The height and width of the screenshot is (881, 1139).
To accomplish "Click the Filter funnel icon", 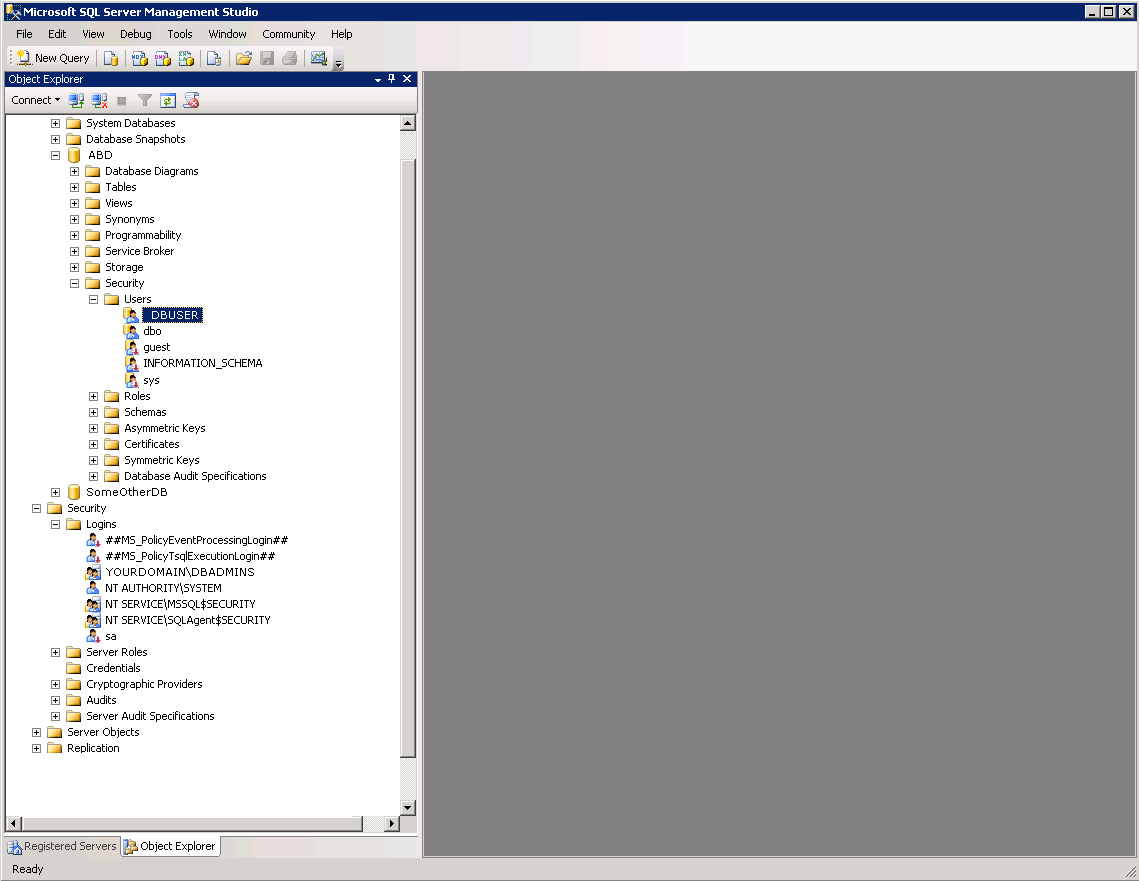I will coord(145,100).
